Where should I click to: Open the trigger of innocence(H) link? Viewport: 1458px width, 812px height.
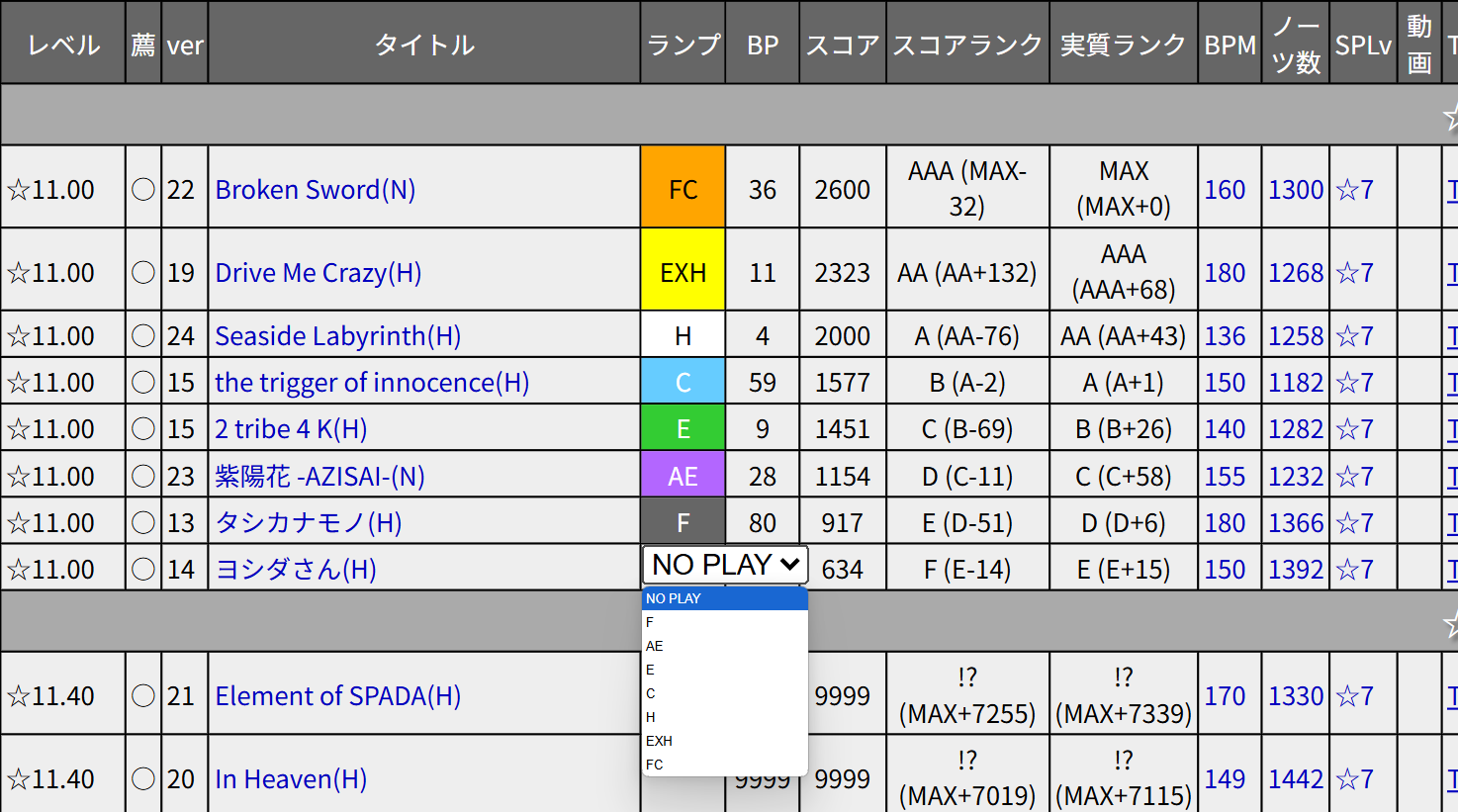pos(372,382)
